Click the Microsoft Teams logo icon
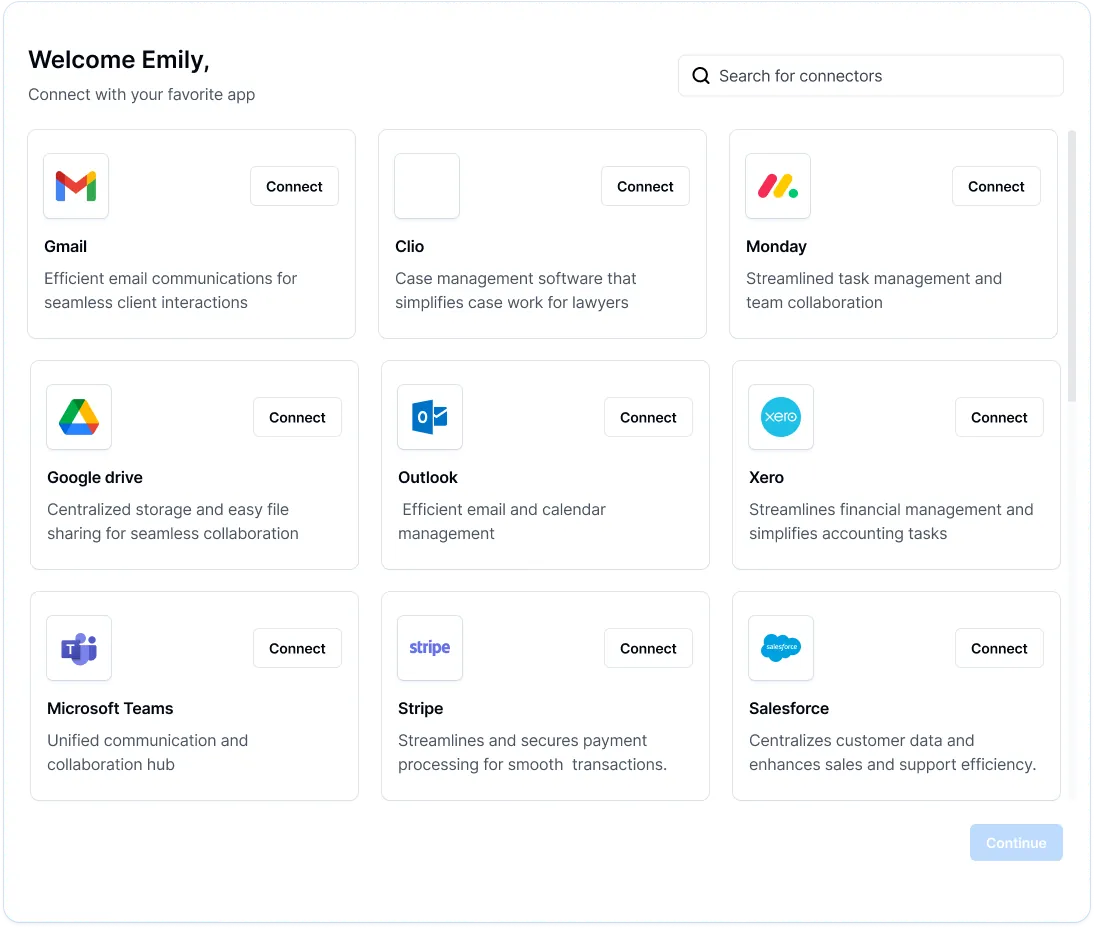 [x=79, y=648]
